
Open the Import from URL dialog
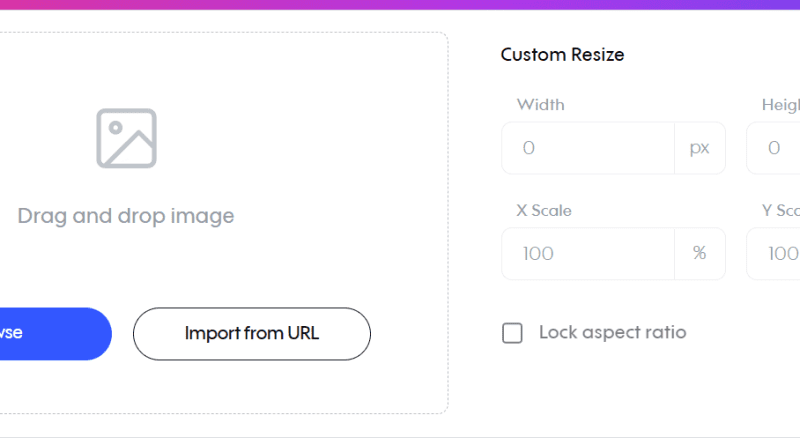click(252, 334)
